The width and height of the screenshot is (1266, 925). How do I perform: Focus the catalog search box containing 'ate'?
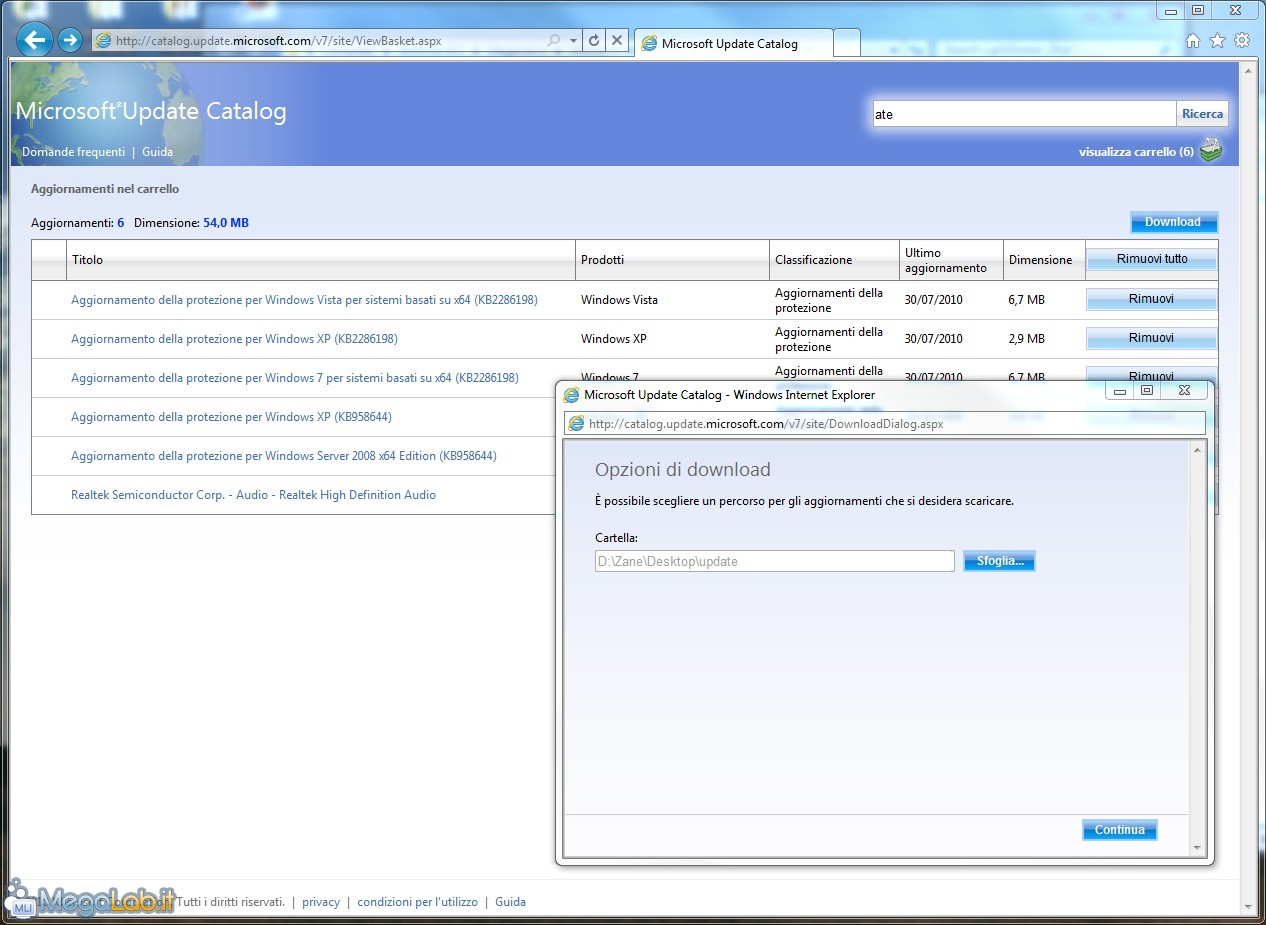pyautogui.click(x=1024, y=114)
